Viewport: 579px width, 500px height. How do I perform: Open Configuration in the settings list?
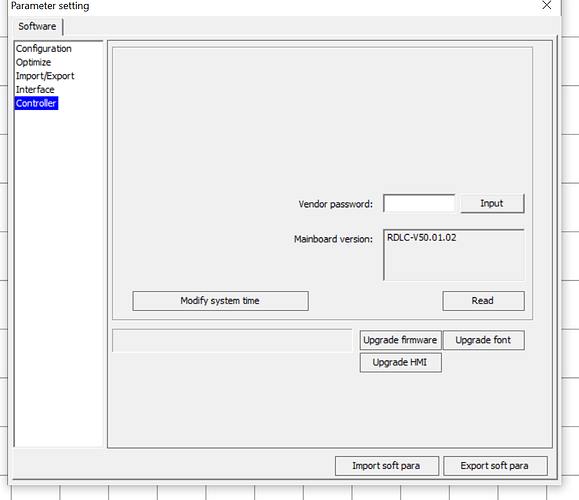pyautogui.click(x=44, y=49)
